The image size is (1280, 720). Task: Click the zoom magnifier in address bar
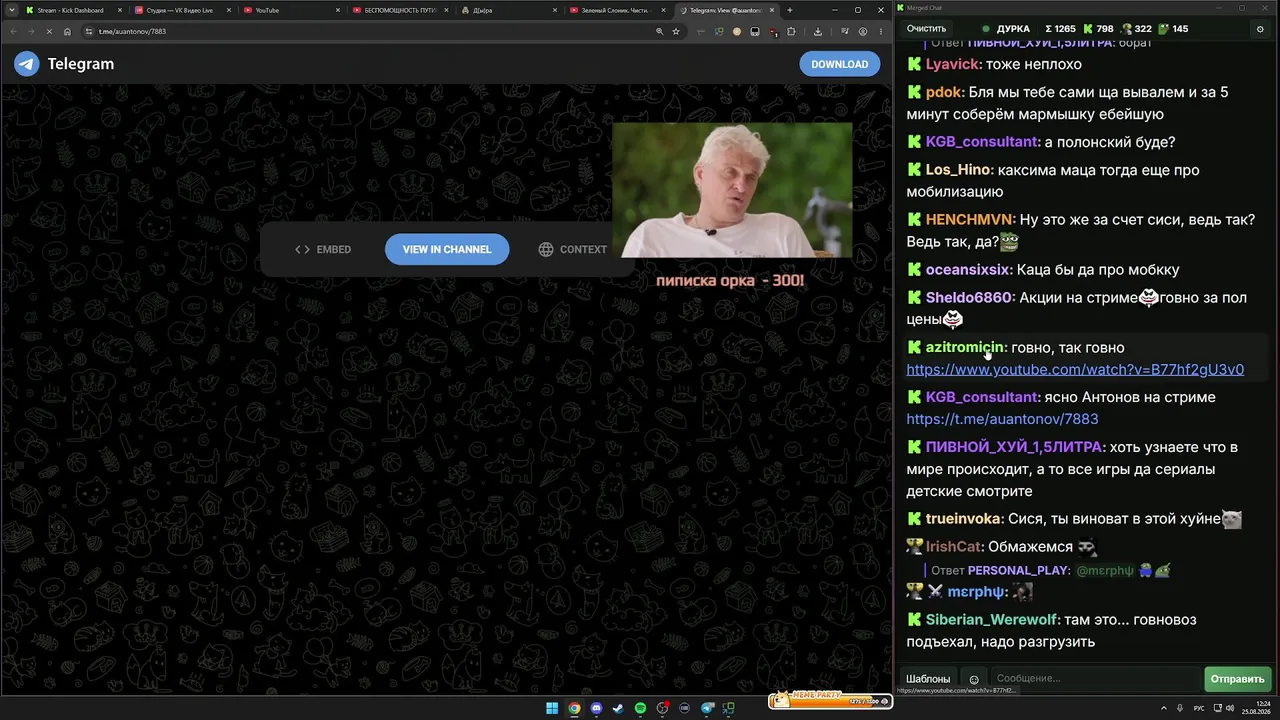[x=659, y=31]
